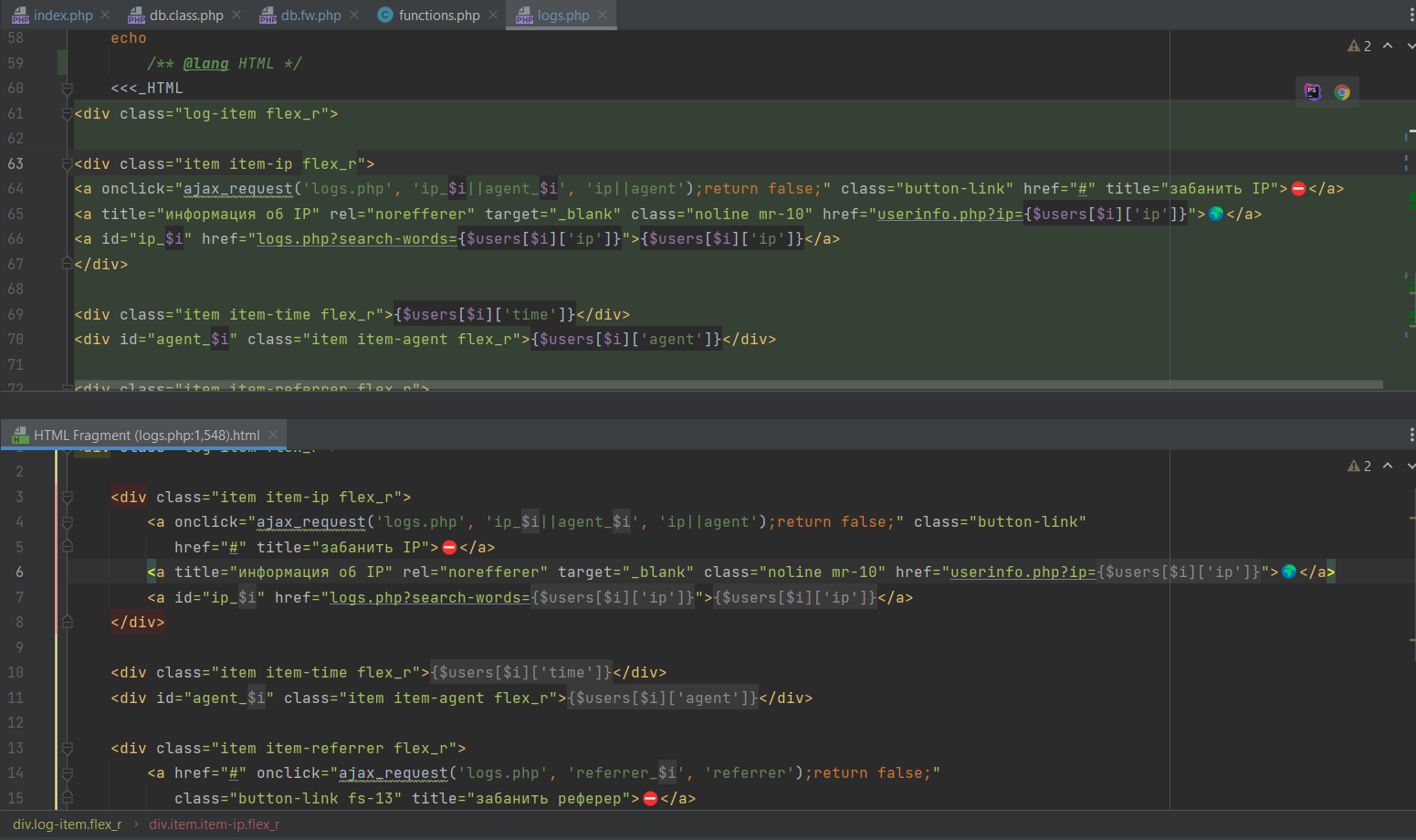Collapse the item-ip div at line 63
The image size is (1416, 840).
tap(67, 164)
